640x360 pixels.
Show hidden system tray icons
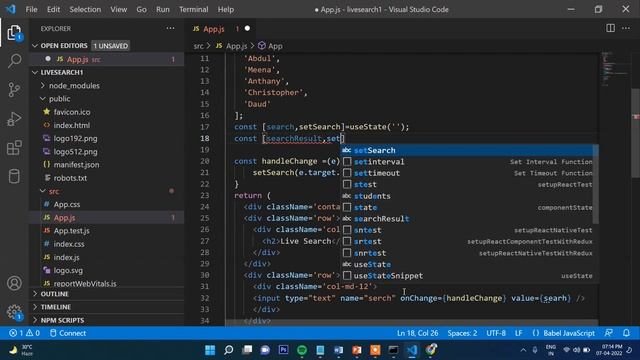pos(523,350)
